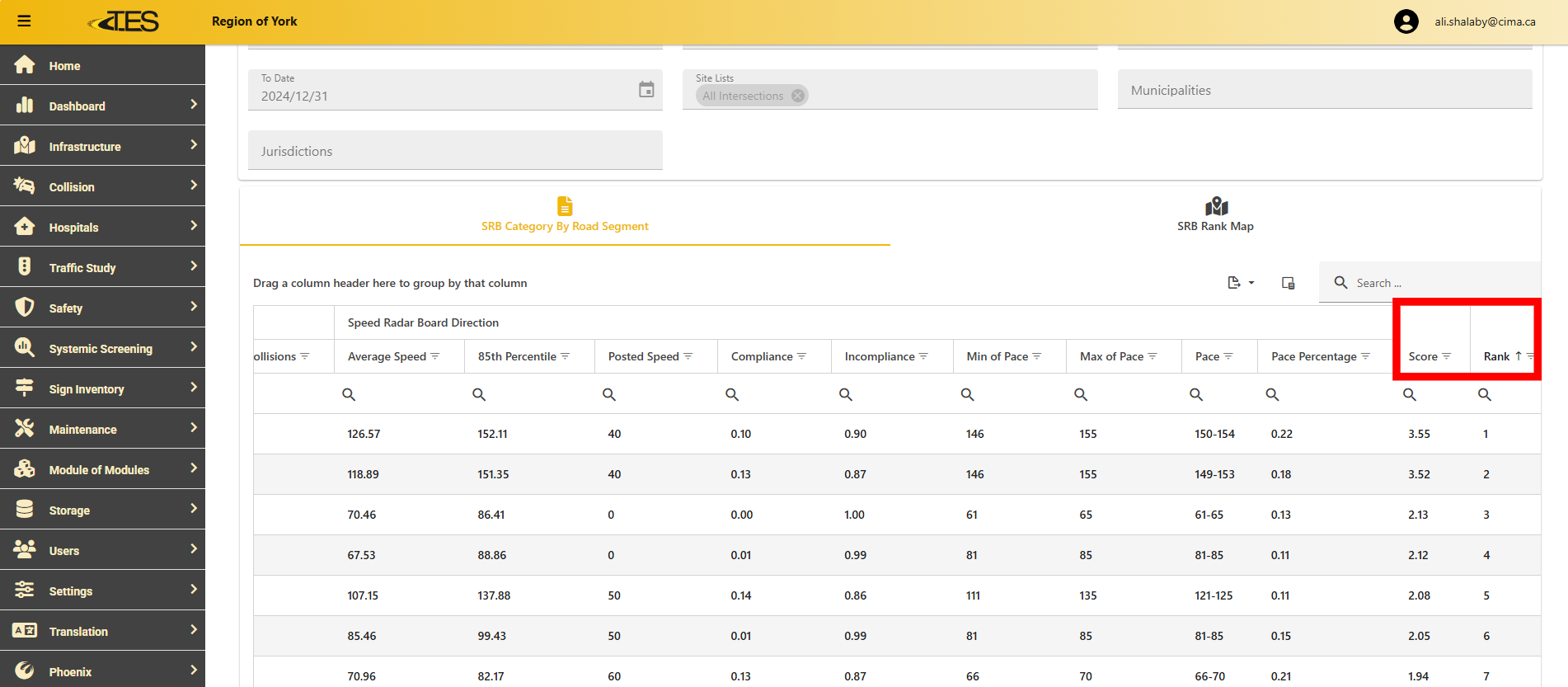The height and width of the screenshot is (687, 1568).
Task: Open the Municipalities selection field
Action: pyautogui.click(x=1324, y=90)
